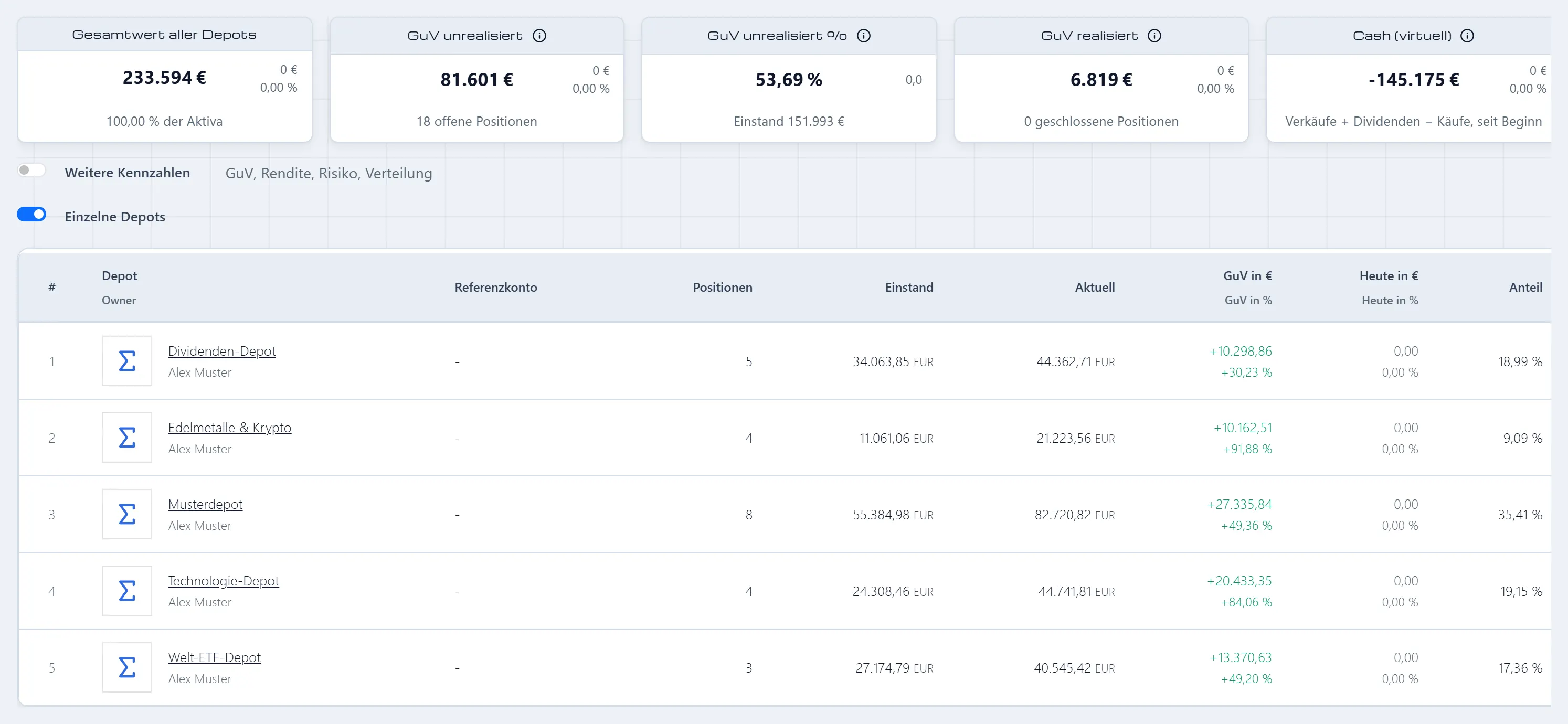Click 'GuV, Rendite, Risiko, Verteilung' description
Viewport: 1568px width, 724px height.
329,174
